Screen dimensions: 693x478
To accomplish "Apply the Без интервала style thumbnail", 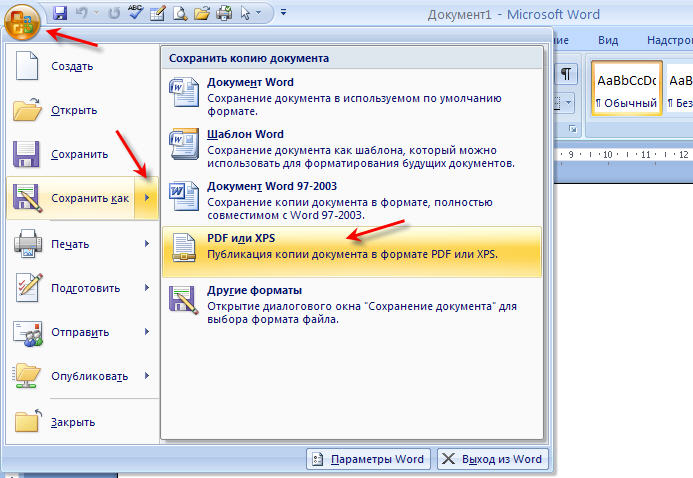I will pos(680,89).
